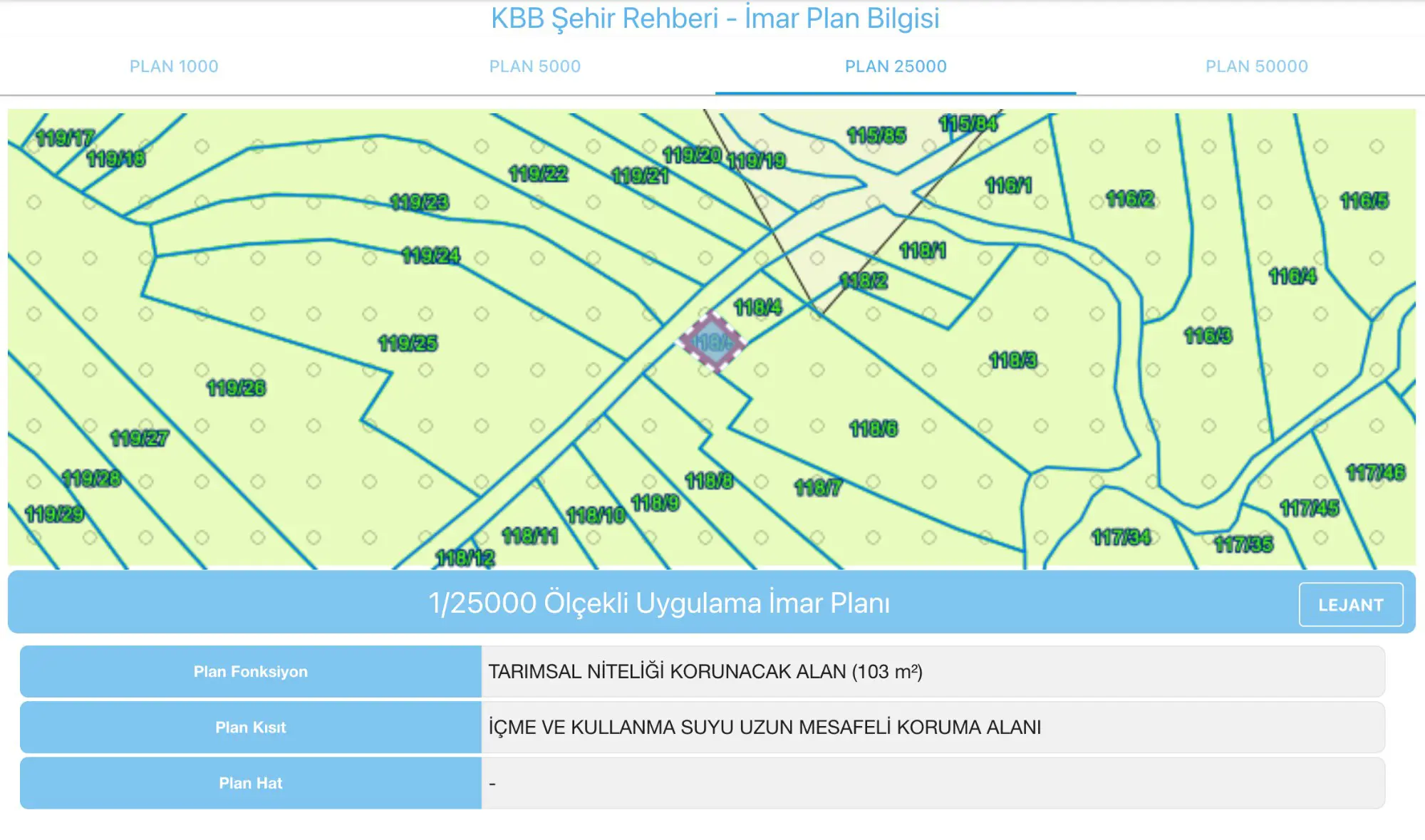Image resolution: width=1425 pixels, height=840 pixels.
Task: Click parcel label 118/8 on the map
Action: tap(709, 481)
